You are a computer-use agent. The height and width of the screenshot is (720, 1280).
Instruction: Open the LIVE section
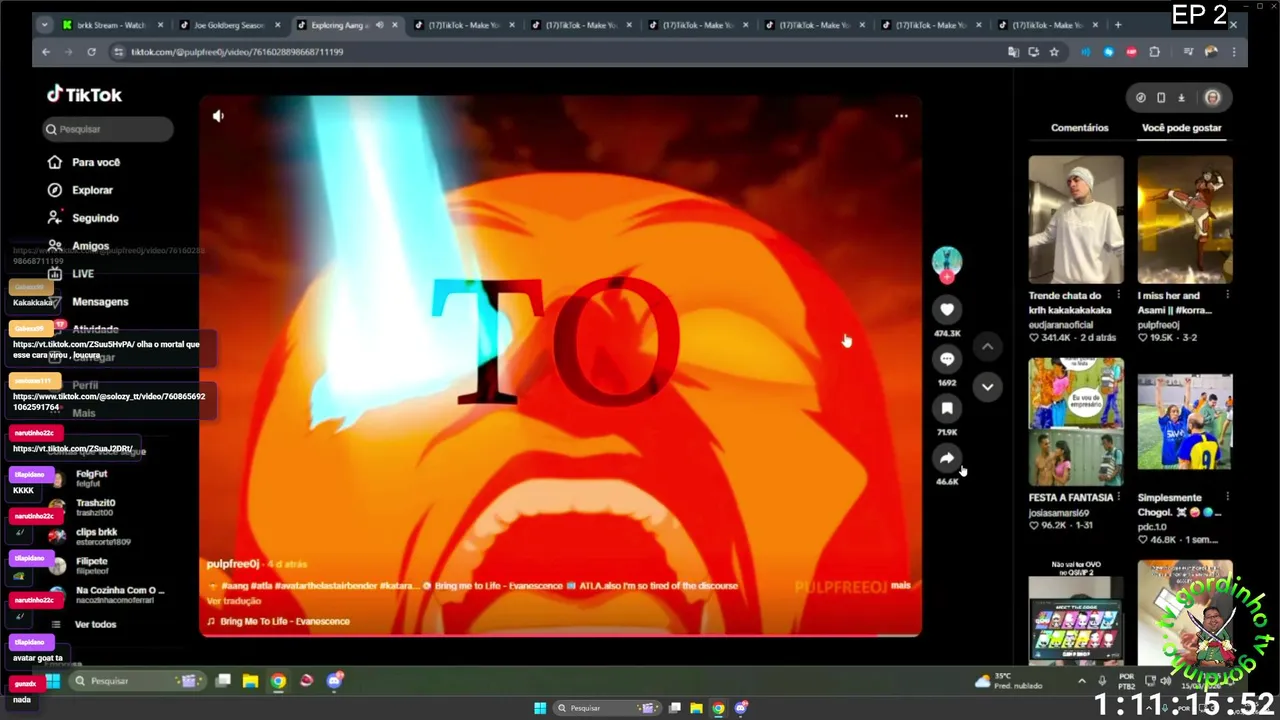coord(70,274)
